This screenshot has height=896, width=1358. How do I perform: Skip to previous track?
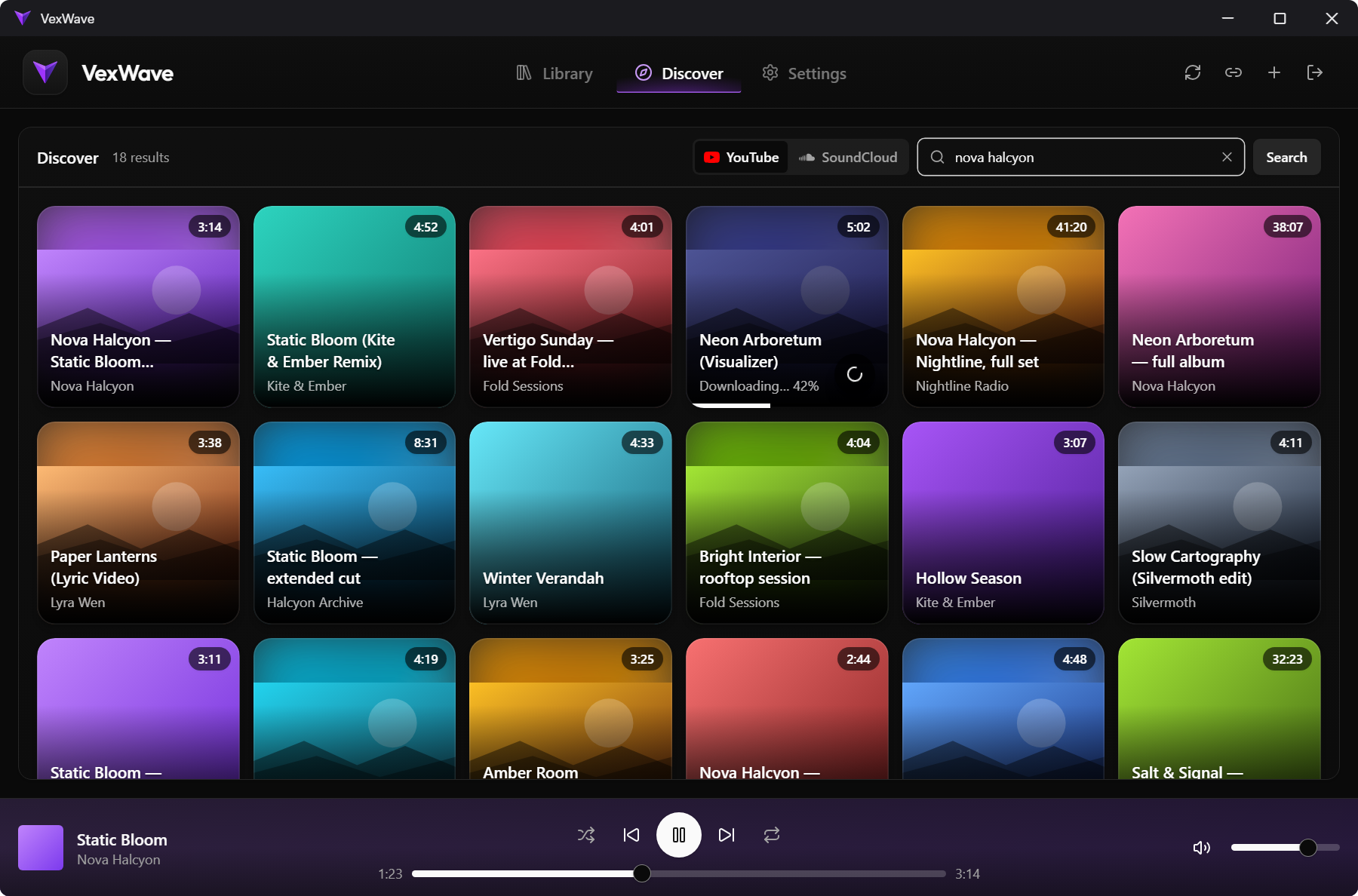631,835
